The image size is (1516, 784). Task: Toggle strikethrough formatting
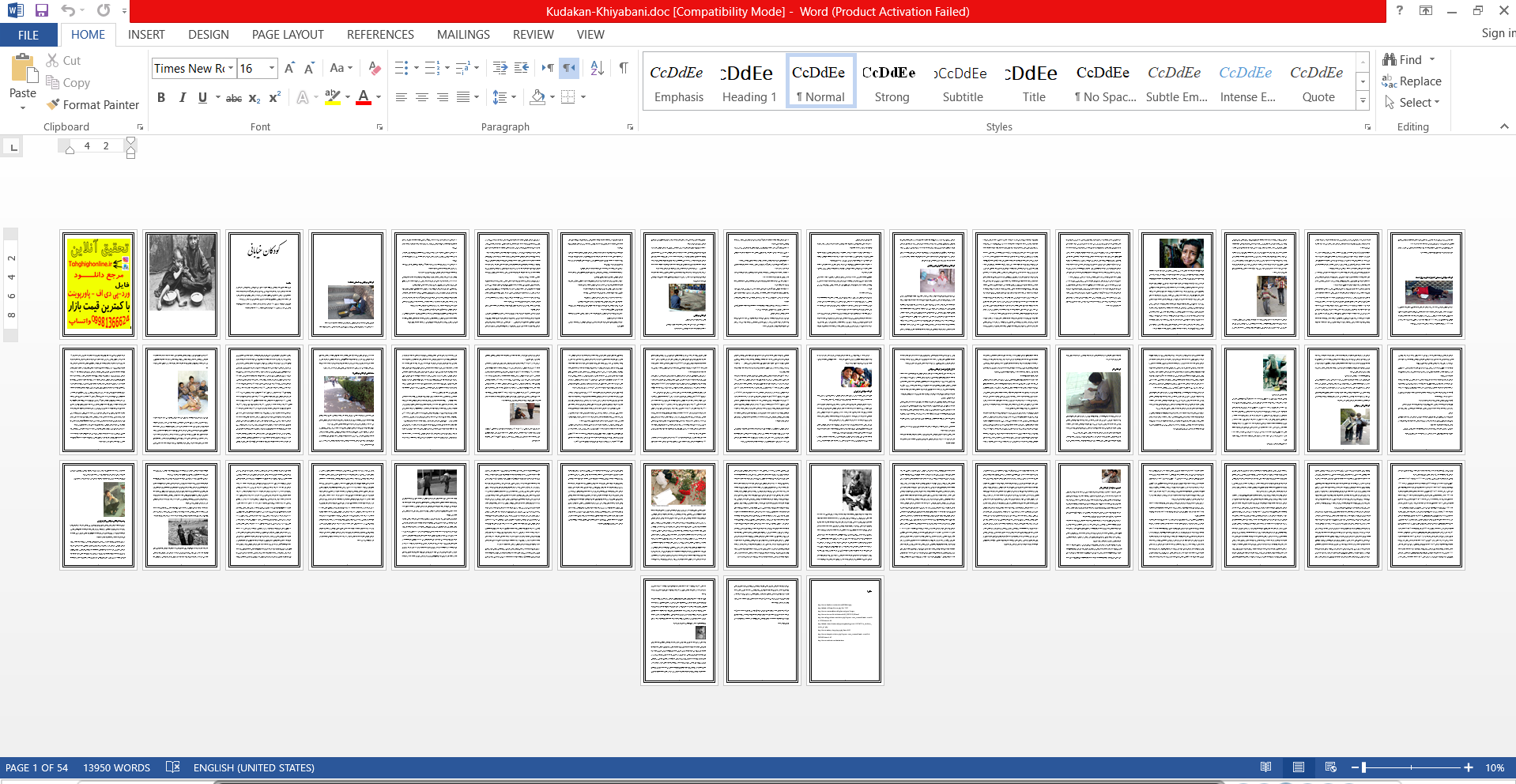234,97
